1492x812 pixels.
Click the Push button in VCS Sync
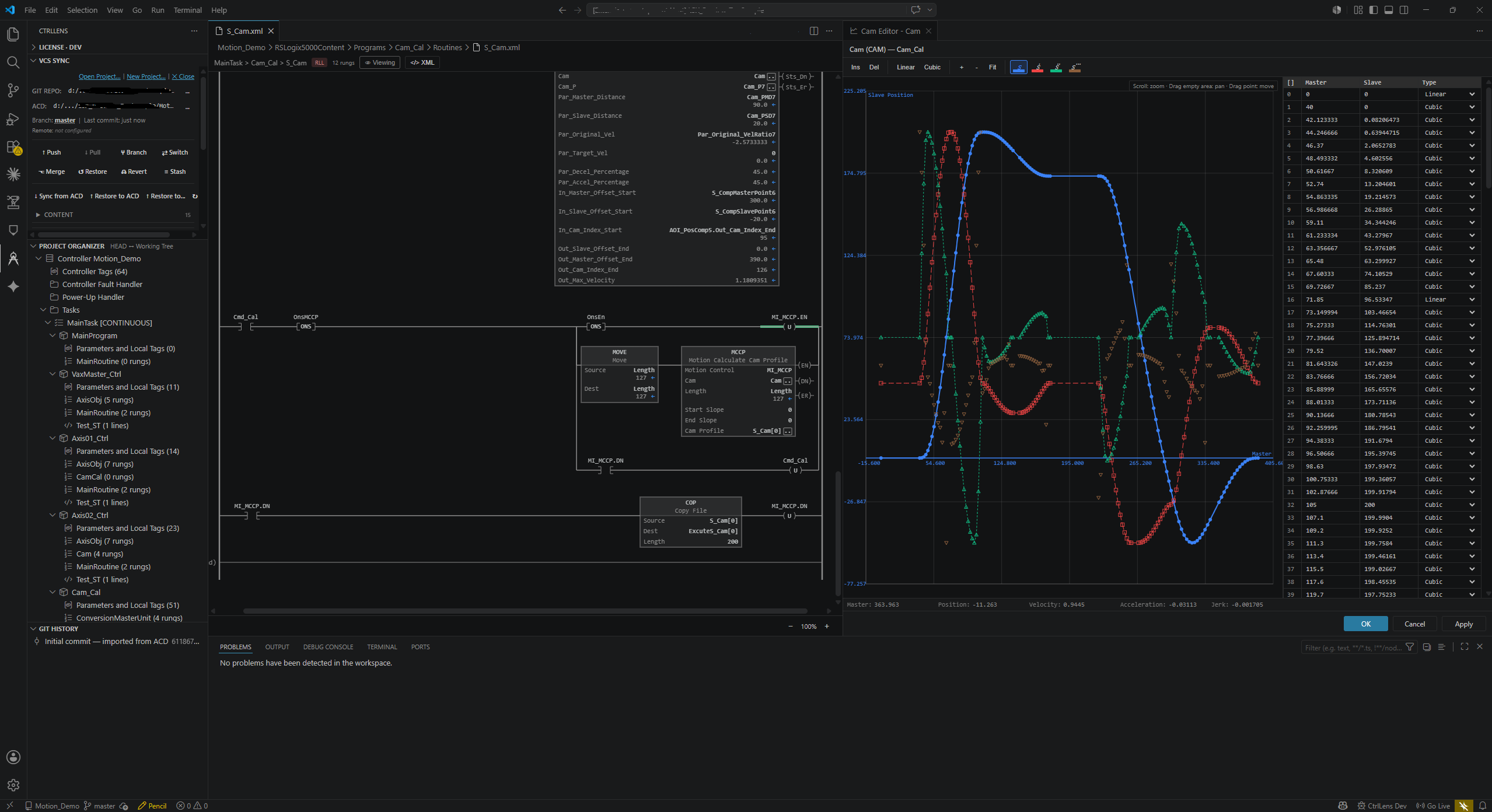click(51, 152)
